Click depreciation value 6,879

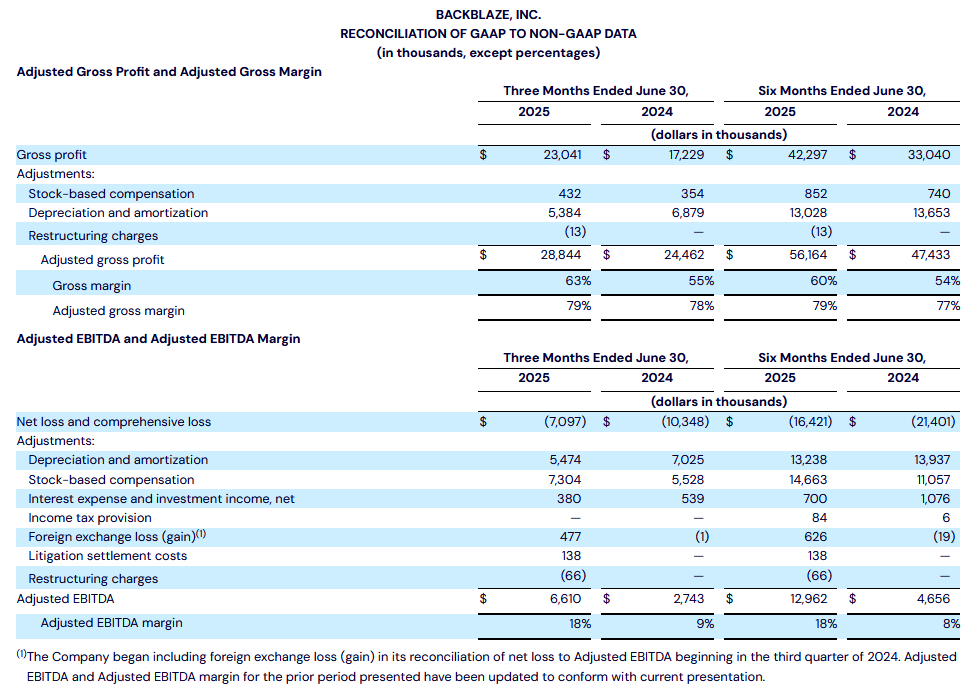(x=687, y=213)
